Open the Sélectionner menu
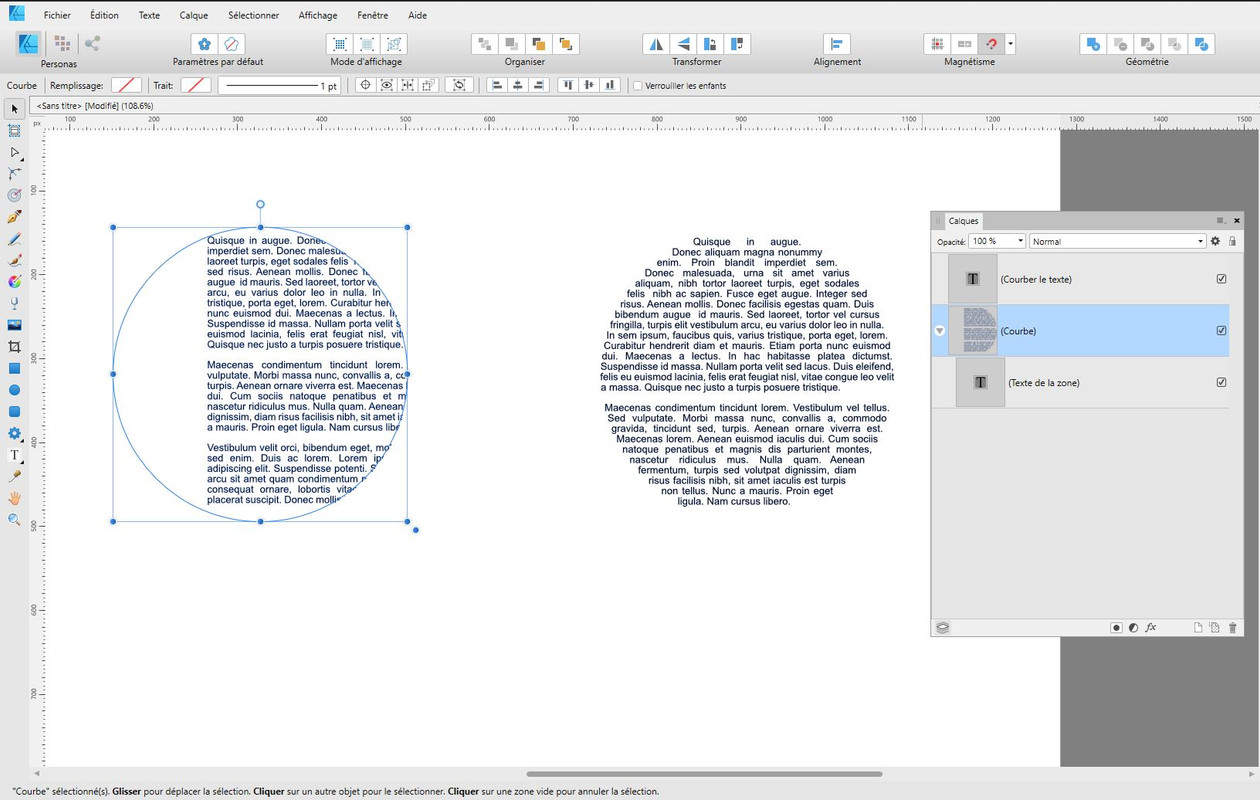1260x800 pixels. (x=254, y=15)
